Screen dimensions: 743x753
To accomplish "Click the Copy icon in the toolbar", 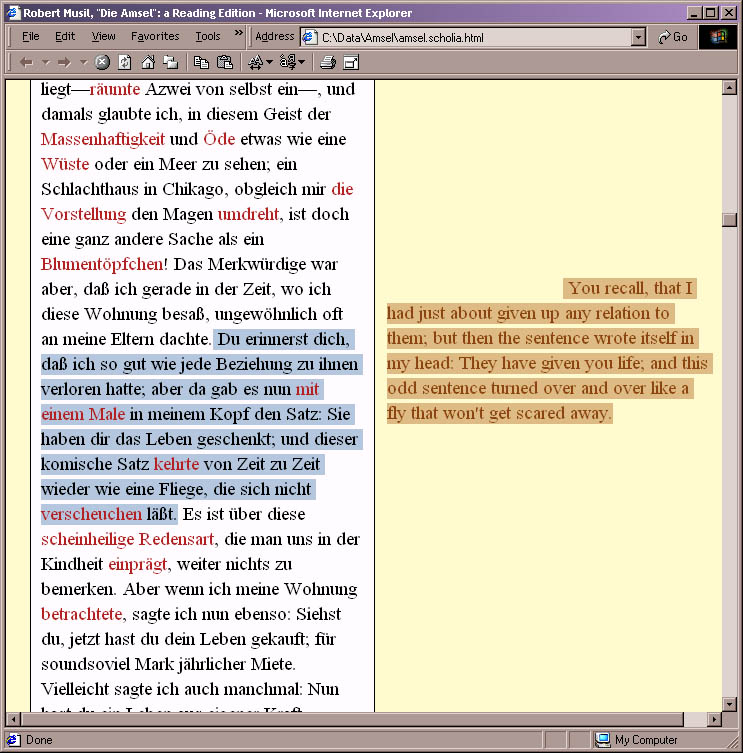I will coord(201,62).
